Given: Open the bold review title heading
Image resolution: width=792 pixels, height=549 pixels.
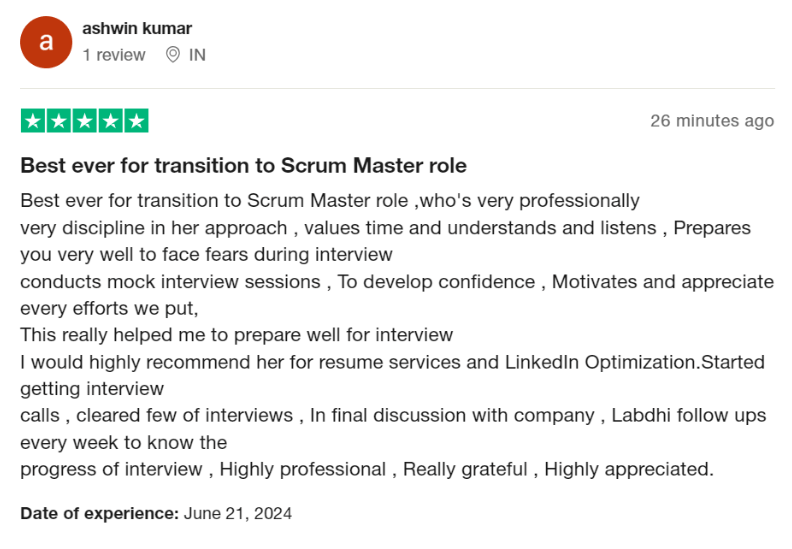Looking at the screenshot, I should click(243, 165).
